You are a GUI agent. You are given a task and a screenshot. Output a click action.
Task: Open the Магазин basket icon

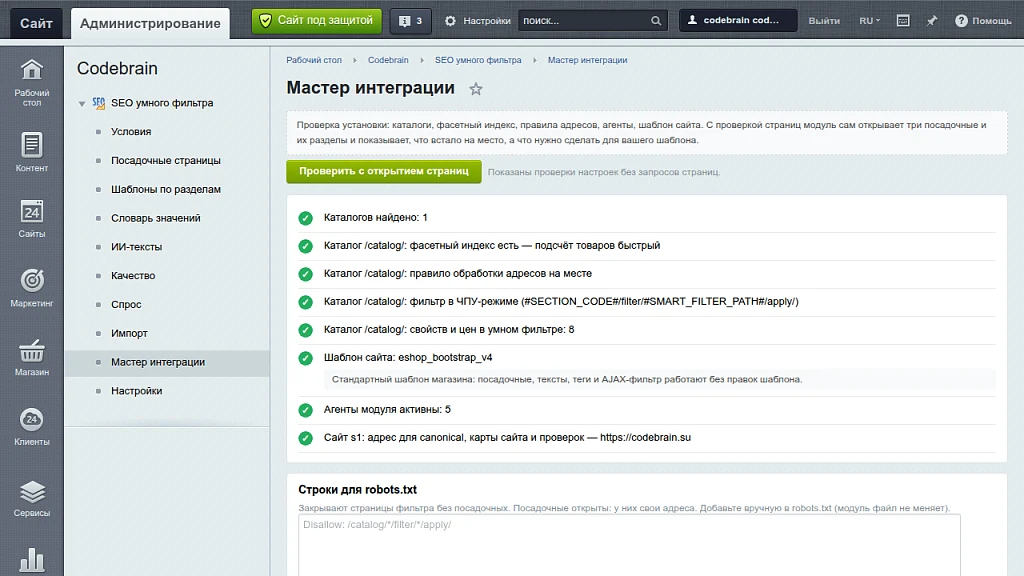pyautogui.click(x=31, y=357)
